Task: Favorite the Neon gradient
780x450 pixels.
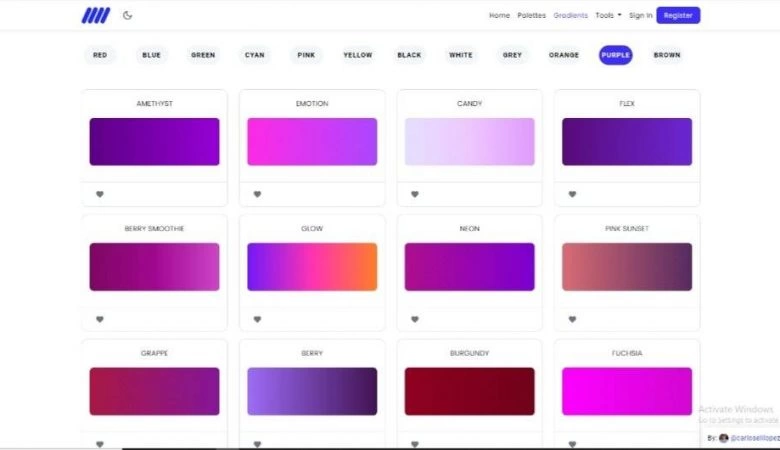Action: coord(415,319)
